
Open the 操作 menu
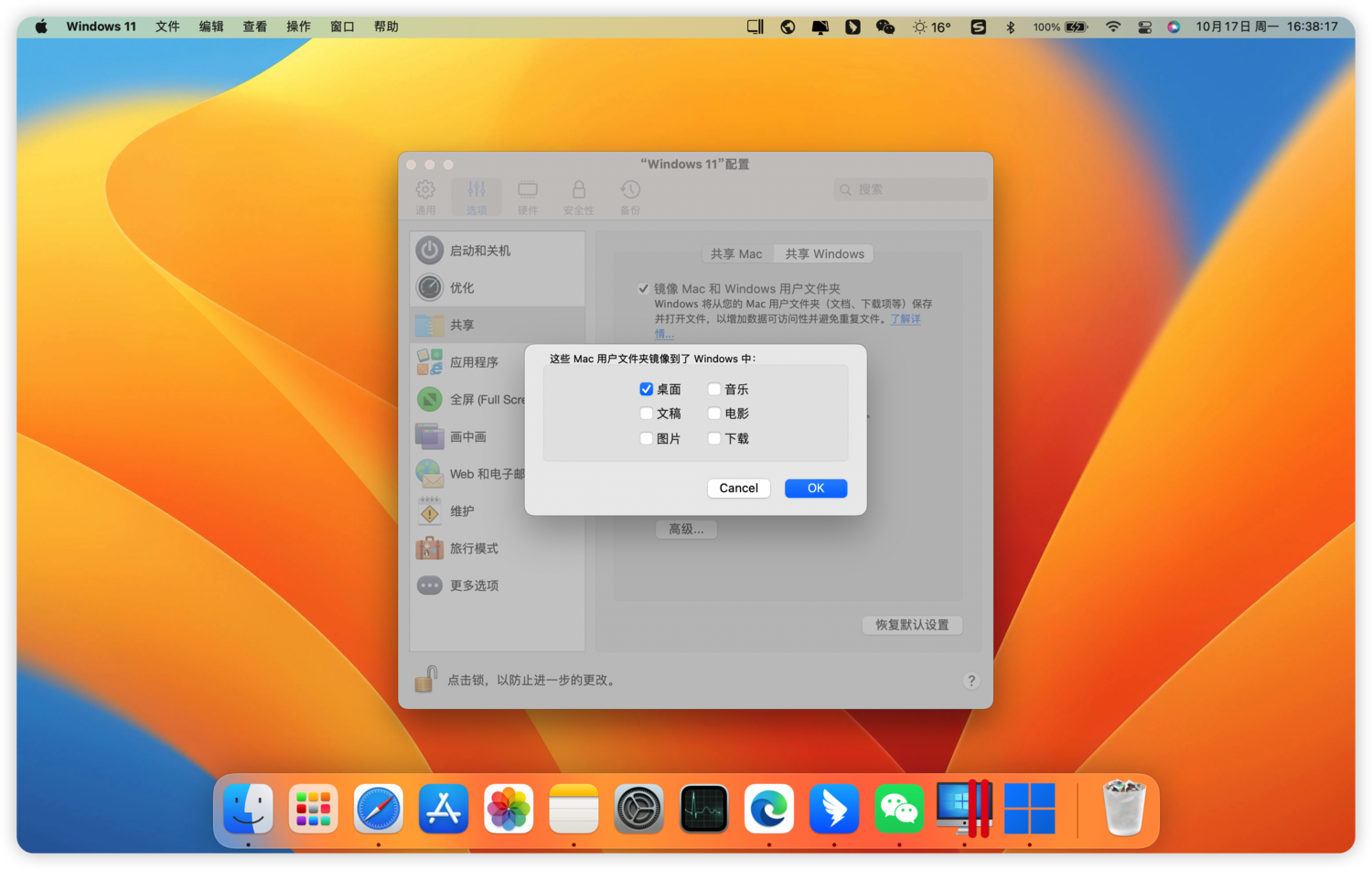point(298,27)
